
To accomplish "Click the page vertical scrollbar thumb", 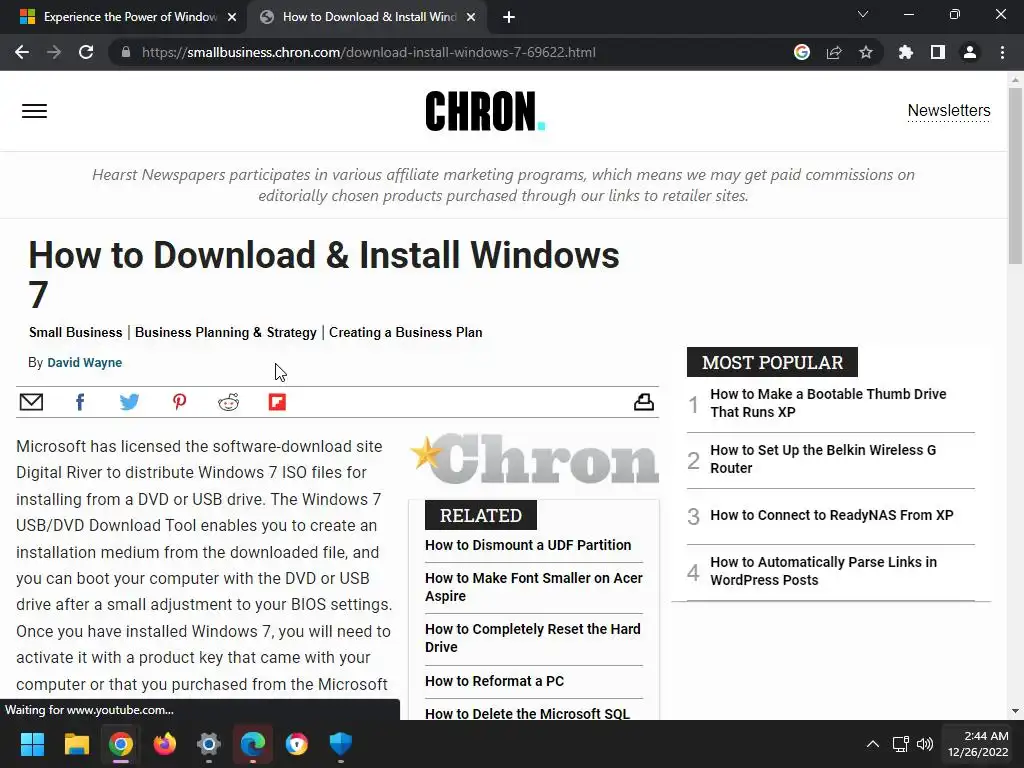I will (x=1015, y=176).
